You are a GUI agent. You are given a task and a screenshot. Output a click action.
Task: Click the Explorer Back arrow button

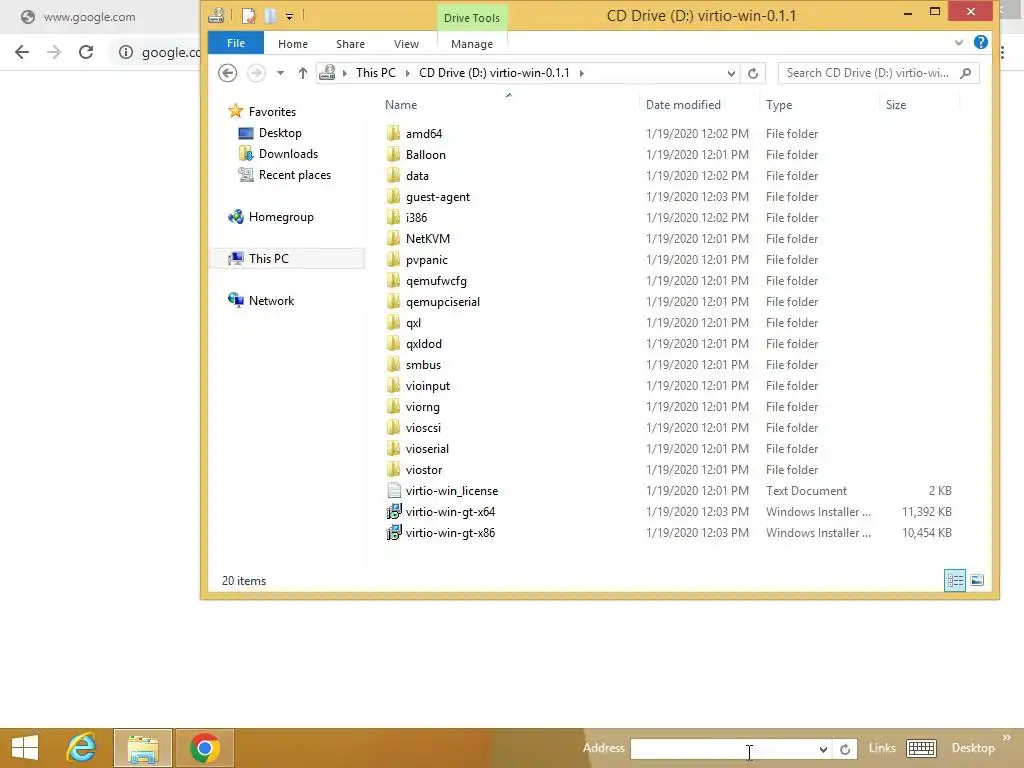[x=227, y=72]
